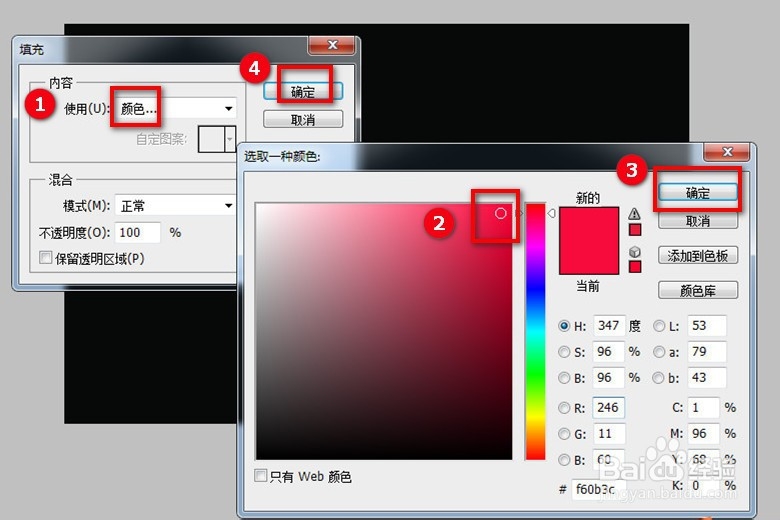Click the G green value field
Viewport: 780px width, 520px height.
click(608, 434)
